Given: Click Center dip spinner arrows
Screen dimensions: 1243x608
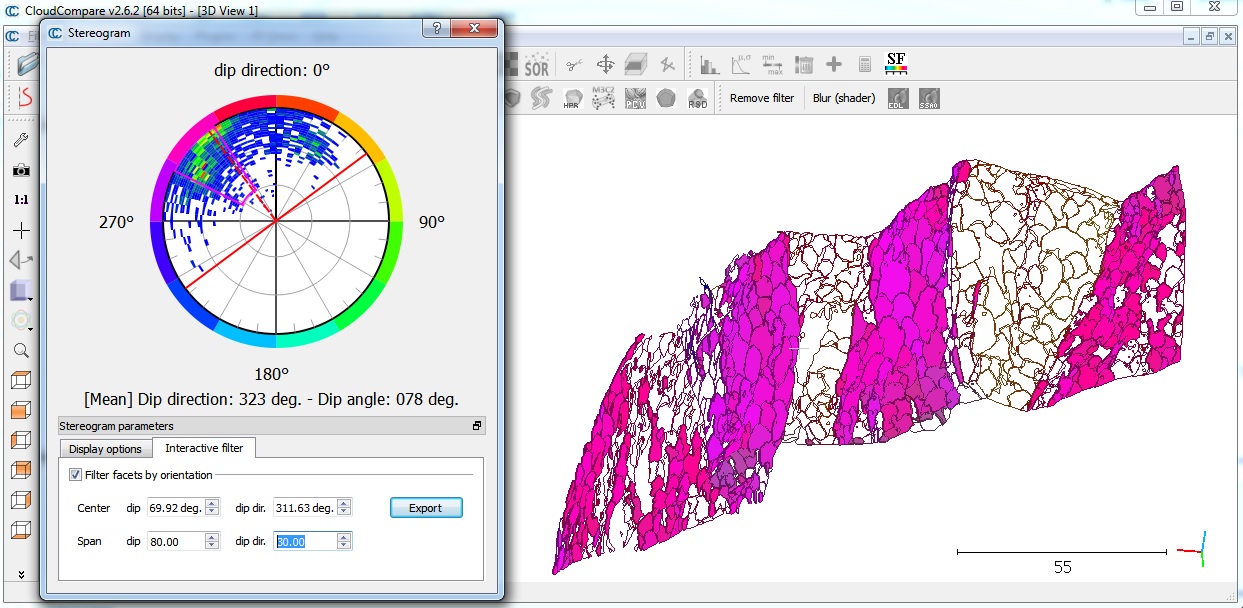Looking at the screenshot, I should 212,508.
